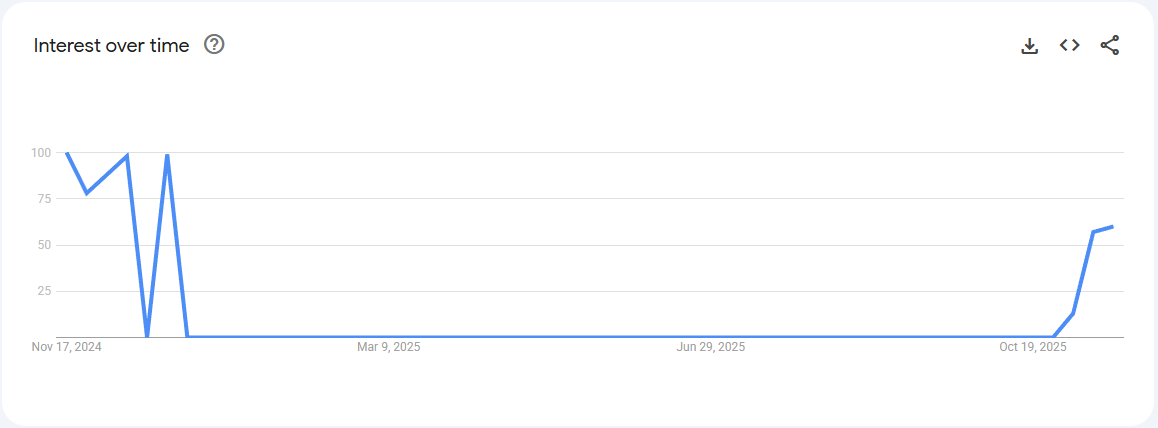1158x428 pixels.
Task: Open the embed code icon
Action: click(x=1069, y=45)
